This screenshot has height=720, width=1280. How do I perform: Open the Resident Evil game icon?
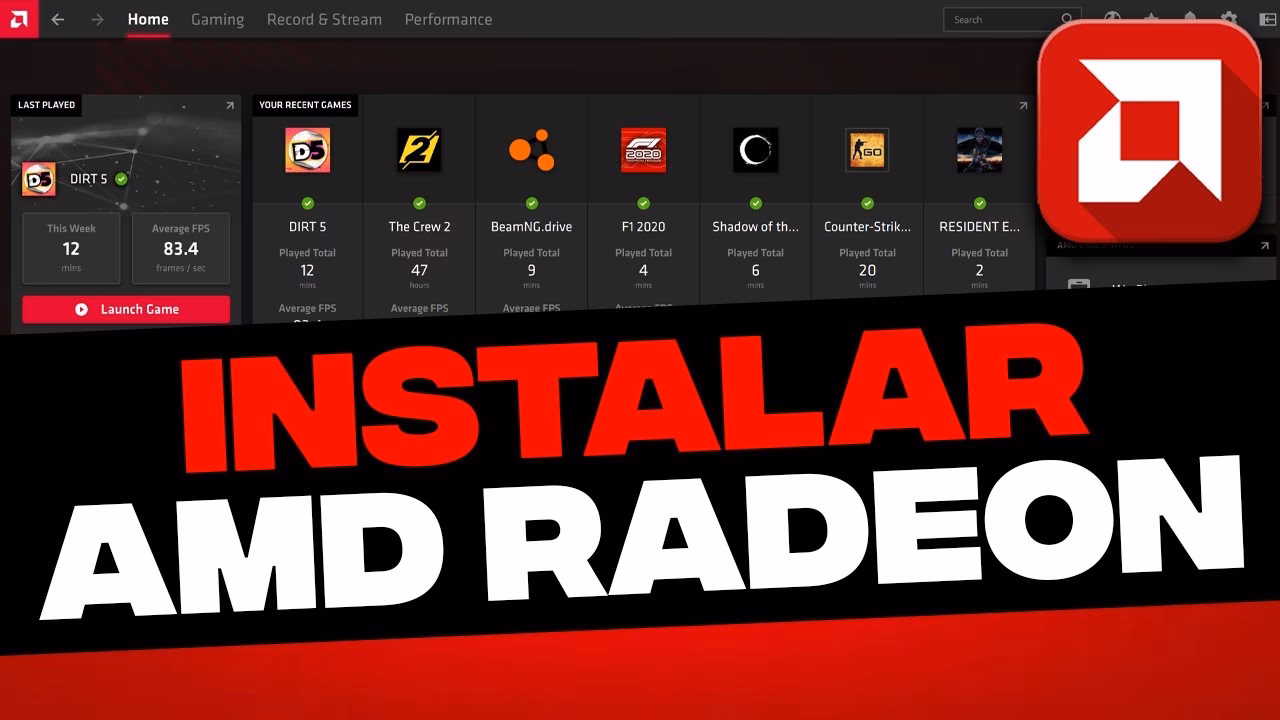click(x=979, y=150)
